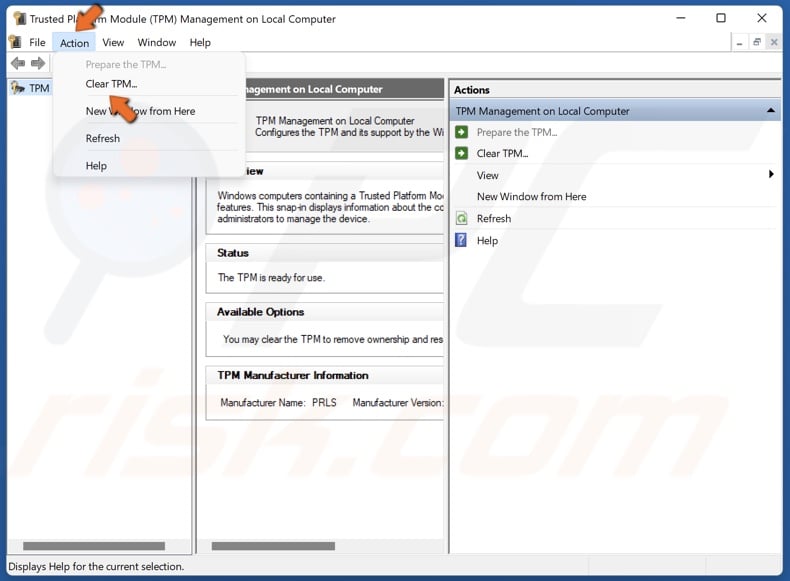Screen dimensions: 790x581
Task: Click 'The TPM is ready for use.' text
Action: click(271, 278)
